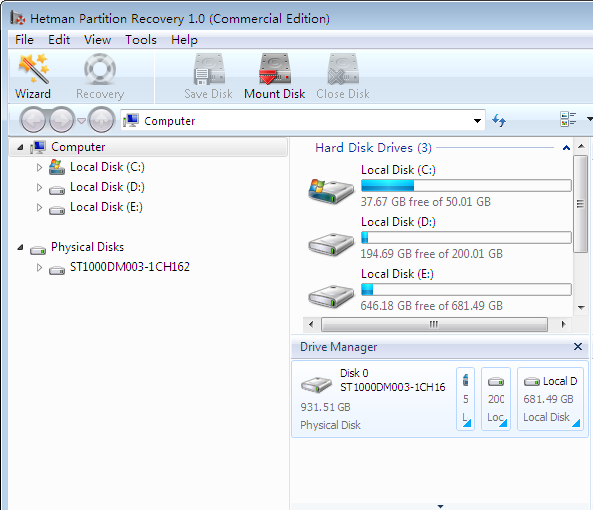Collapse the Computer tree node
This screenshot has height=510, width=593.
coord(20,147)
